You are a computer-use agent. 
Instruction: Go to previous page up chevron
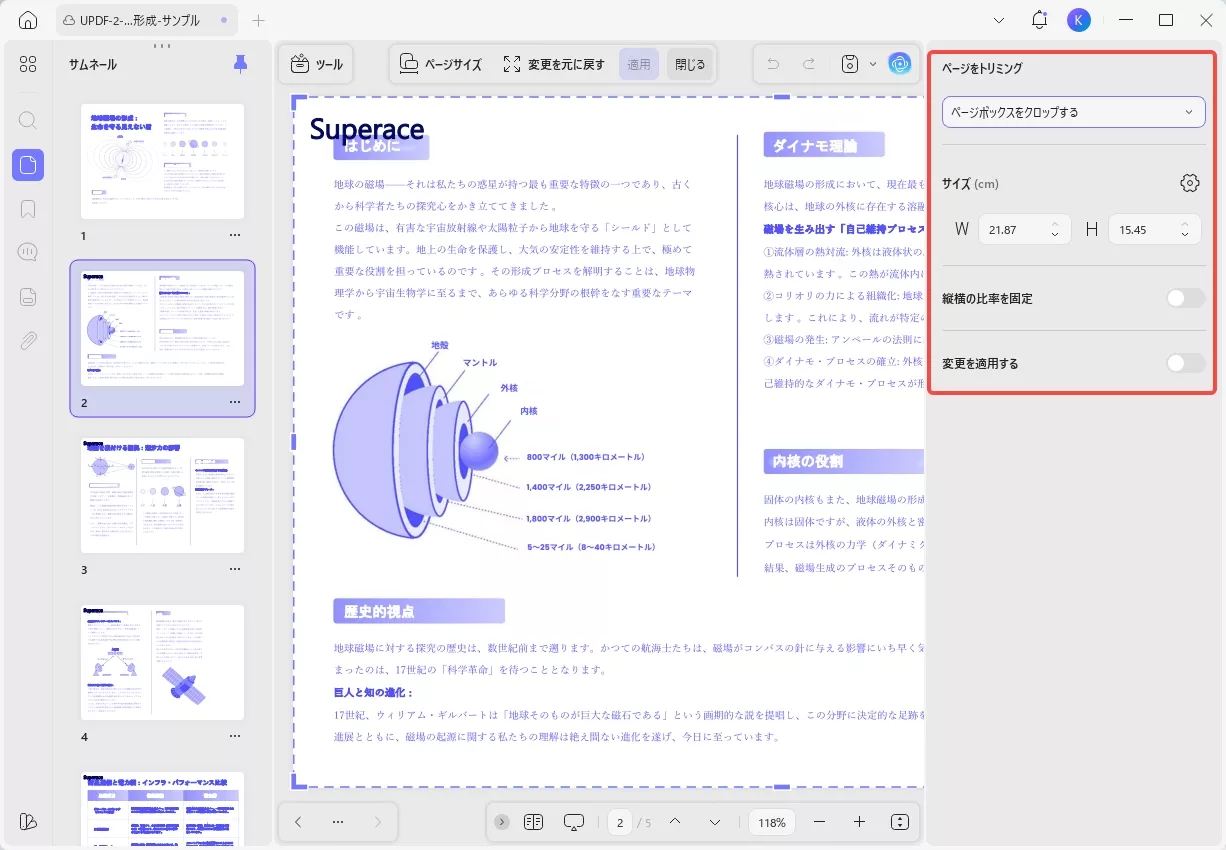675,822
